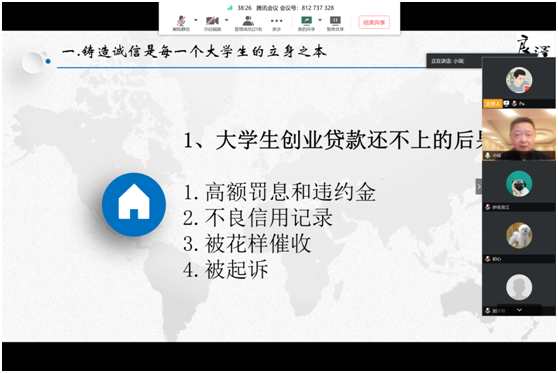
Task: Click the red end sharing button
Action: (374, 22)
